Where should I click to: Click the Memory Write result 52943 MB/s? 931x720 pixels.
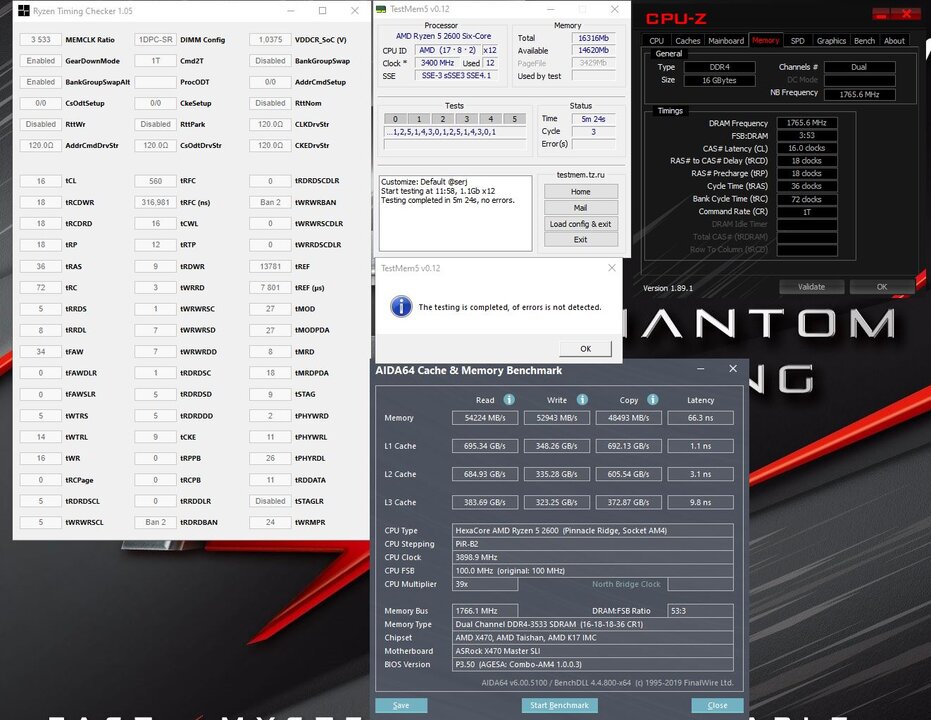coord(556,418)
